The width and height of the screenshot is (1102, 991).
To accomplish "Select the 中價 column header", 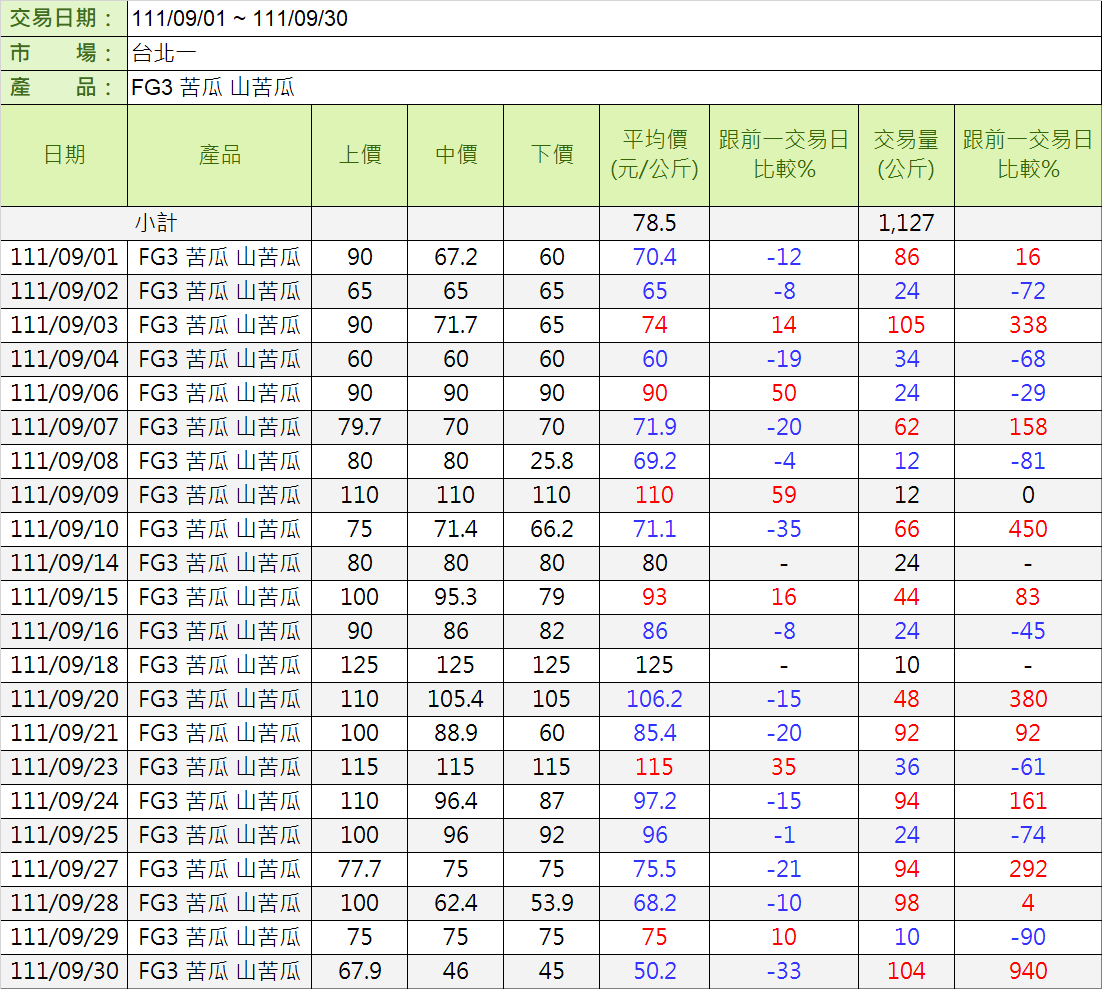I will coord(455,155).
